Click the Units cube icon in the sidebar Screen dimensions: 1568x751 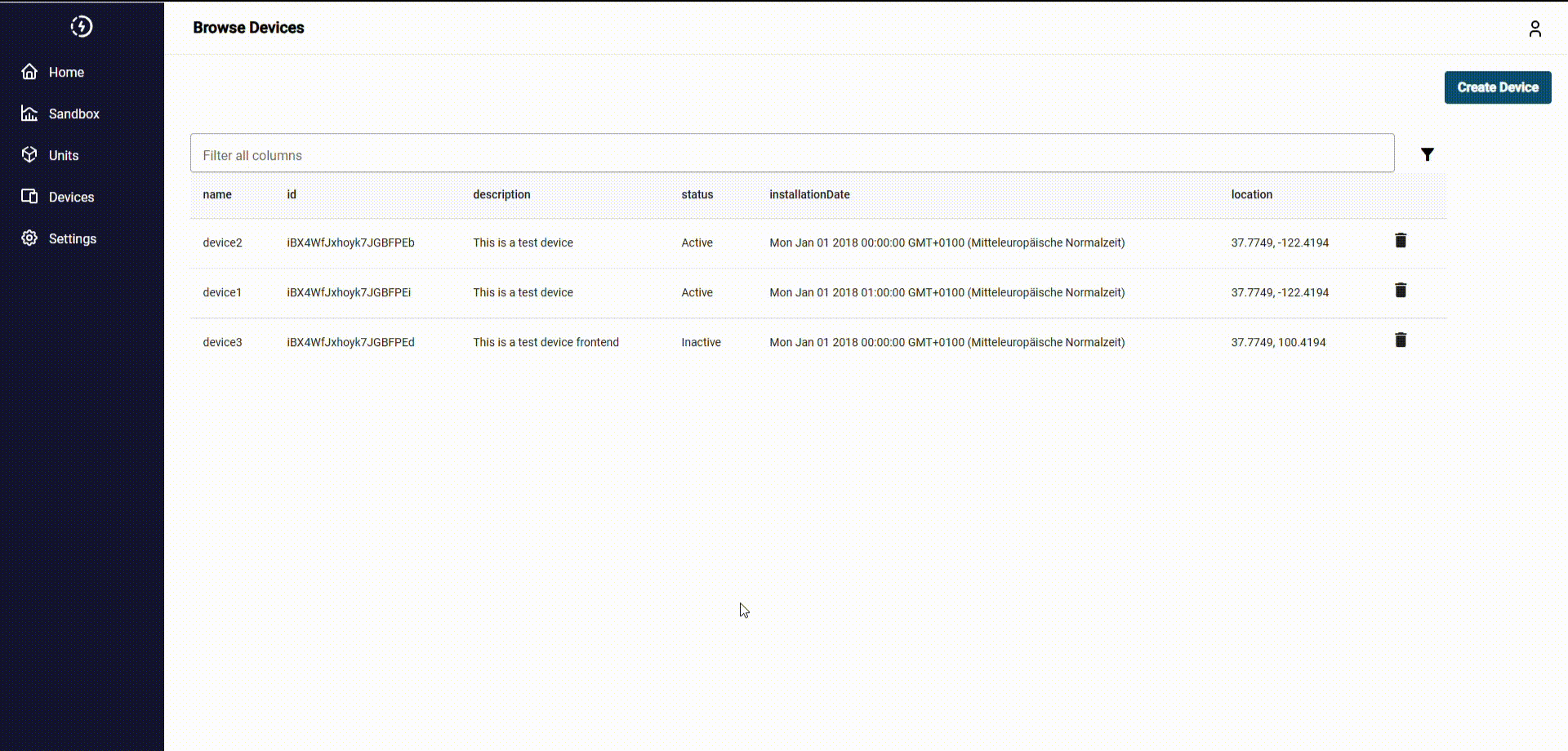[x=29, y=155]
